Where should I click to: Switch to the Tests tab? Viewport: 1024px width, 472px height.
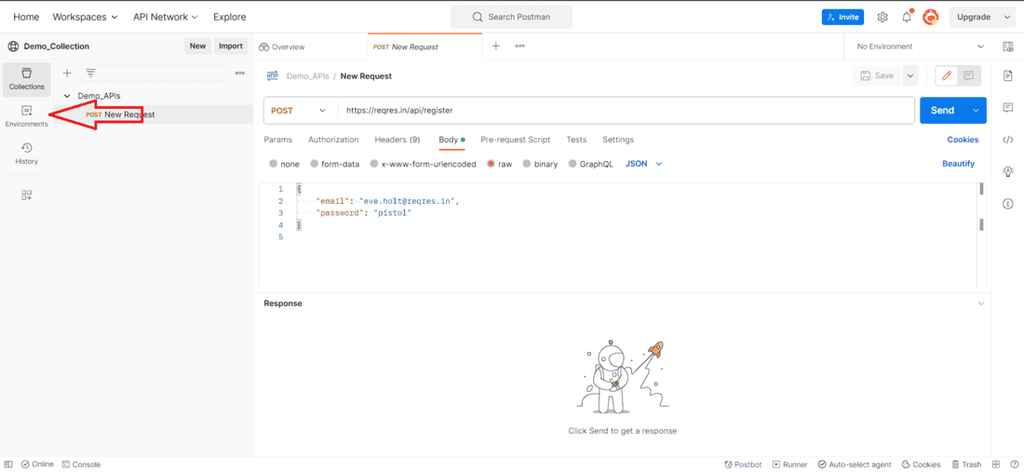tap(576, 140)
